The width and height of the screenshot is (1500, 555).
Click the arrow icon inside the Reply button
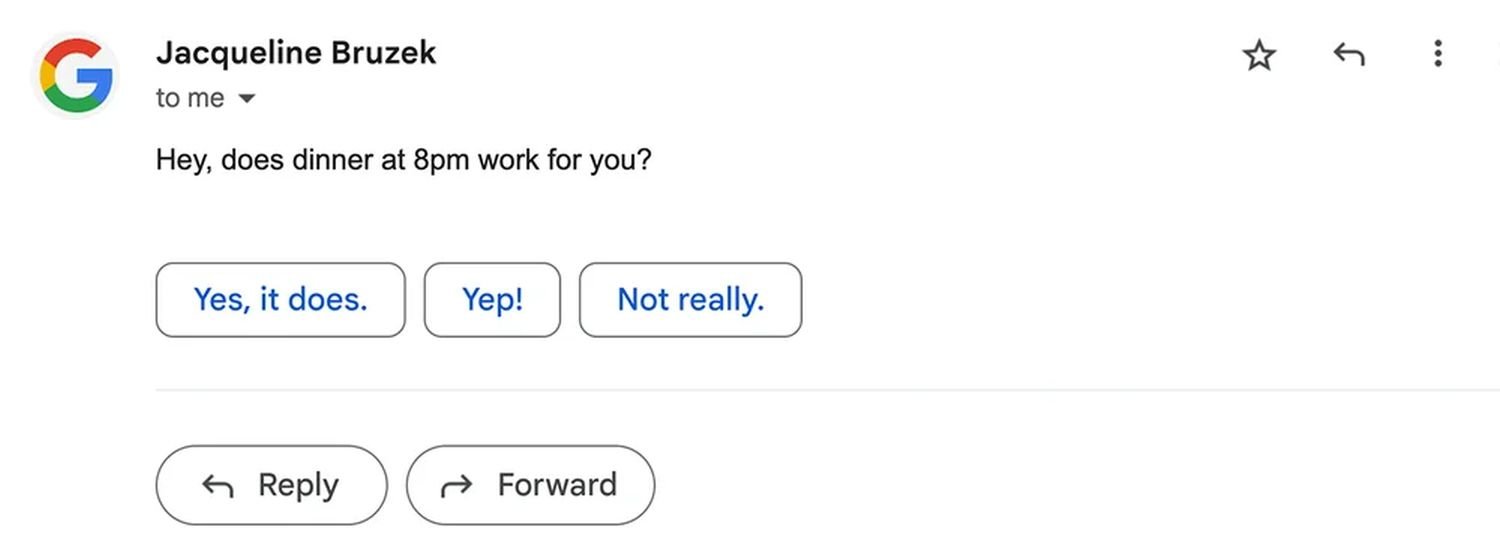[218, 486]
